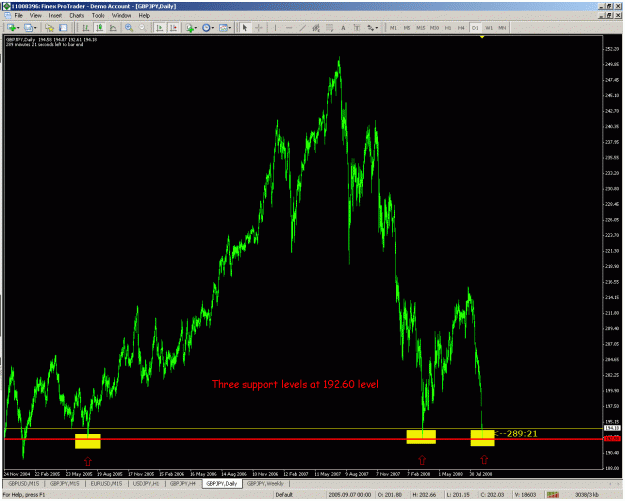Screen dimensions: 625x501
Task: Open the Arrows dropdown arrow
Action: point(377,28)
